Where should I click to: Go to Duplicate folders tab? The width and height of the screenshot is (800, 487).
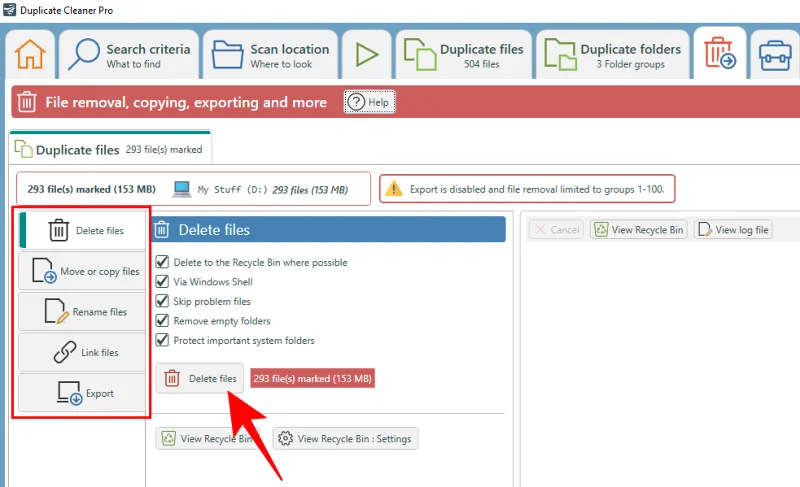[x=613, y=54]
